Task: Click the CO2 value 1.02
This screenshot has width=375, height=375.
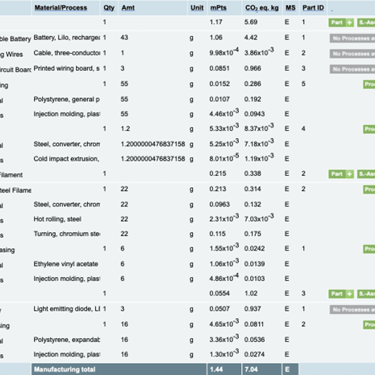Action: point(251,294)
